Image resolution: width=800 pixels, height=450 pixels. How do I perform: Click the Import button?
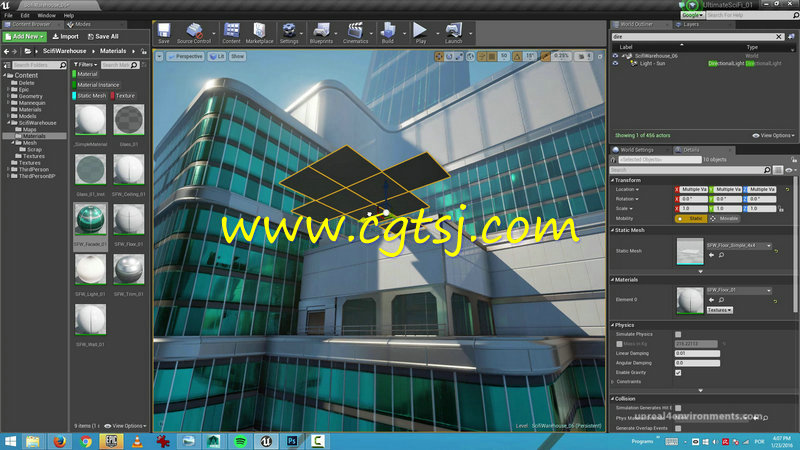pyautogui.click(x=65, y=37)
